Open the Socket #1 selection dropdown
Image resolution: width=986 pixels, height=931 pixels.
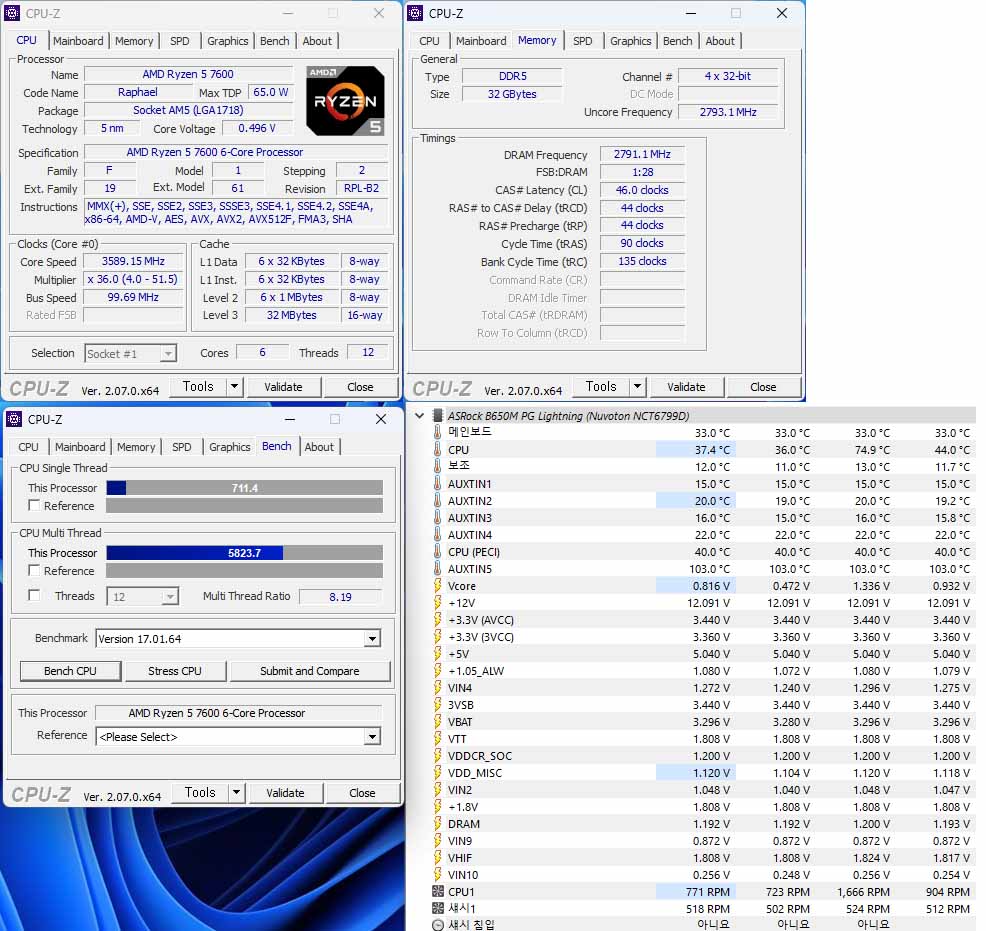pyautogui.click(x=168, y=354)
